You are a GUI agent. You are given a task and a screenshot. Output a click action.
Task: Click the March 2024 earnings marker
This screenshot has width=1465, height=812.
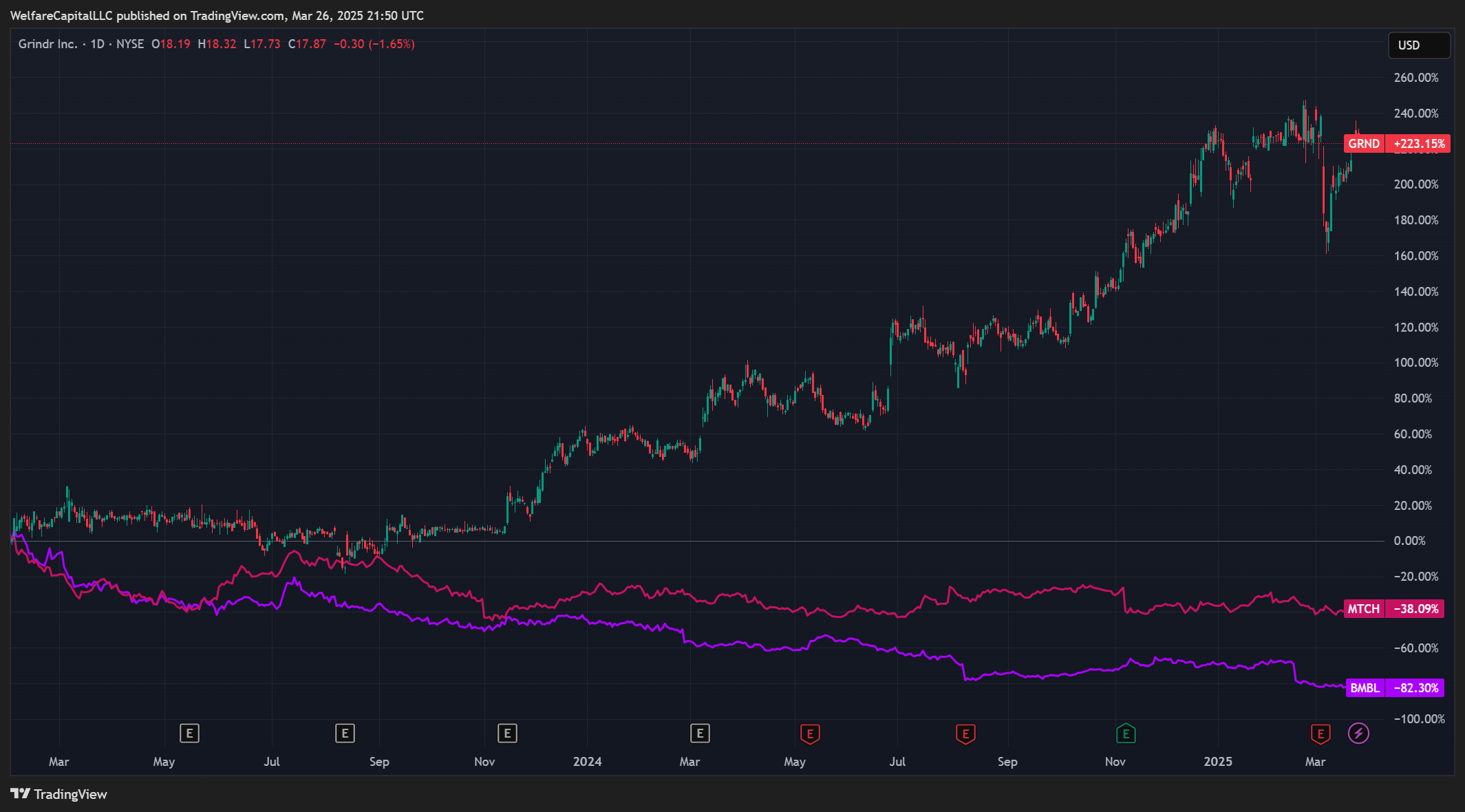point(700,734)
